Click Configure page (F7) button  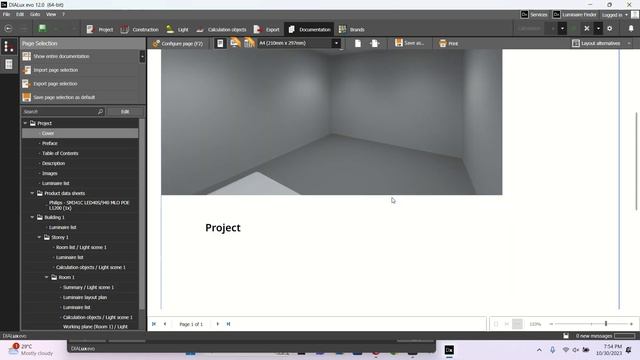tap(178, 43)
